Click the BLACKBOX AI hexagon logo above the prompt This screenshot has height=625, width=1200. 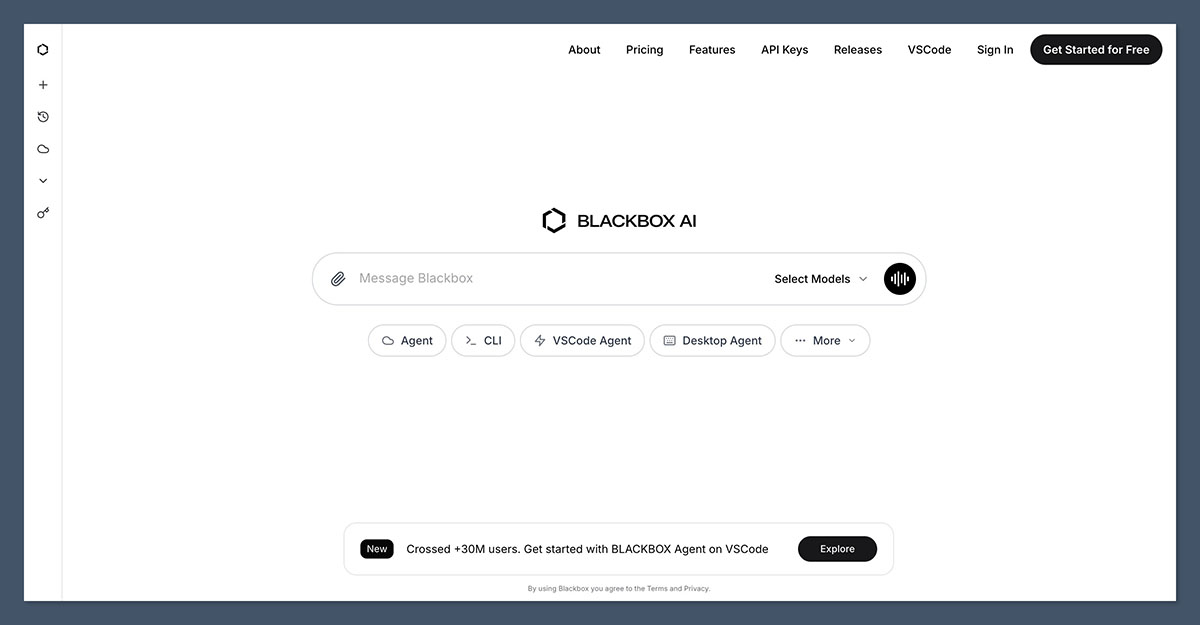(x=554, y=219)
